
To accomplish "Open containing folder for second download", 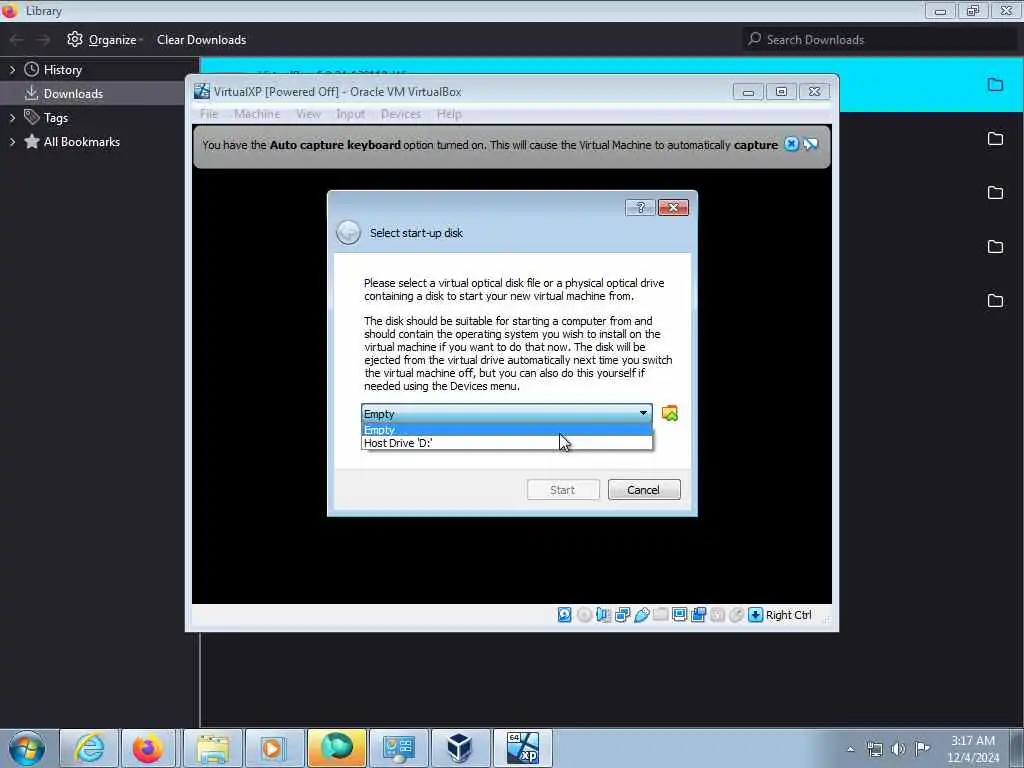I will point(995,138).
